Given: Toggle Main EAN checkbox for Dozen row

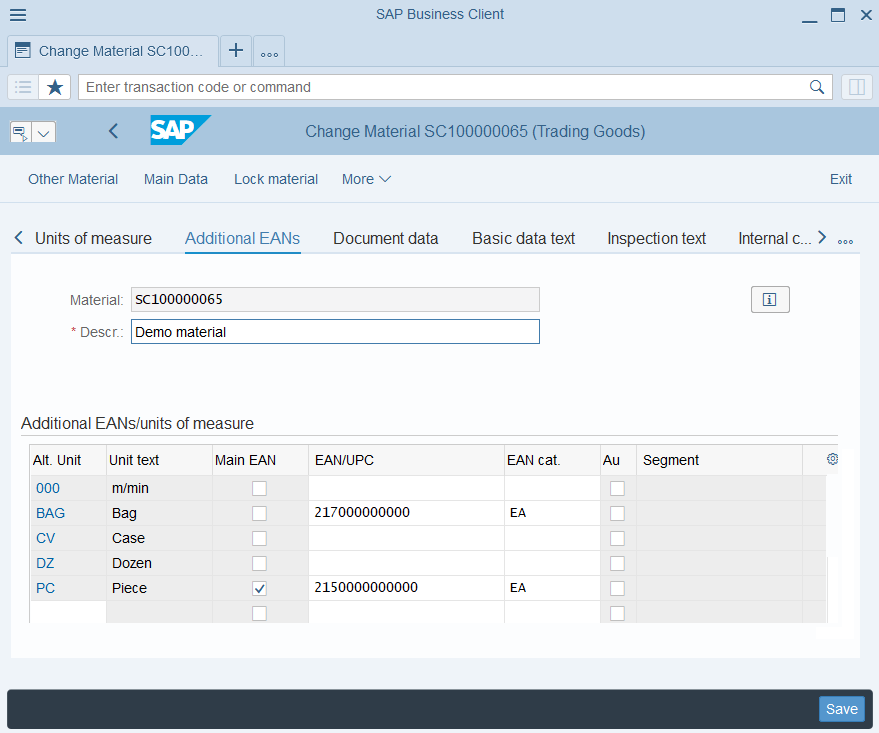Looking at the screenshot, I should pyautogui.click(x=259, y=563).
